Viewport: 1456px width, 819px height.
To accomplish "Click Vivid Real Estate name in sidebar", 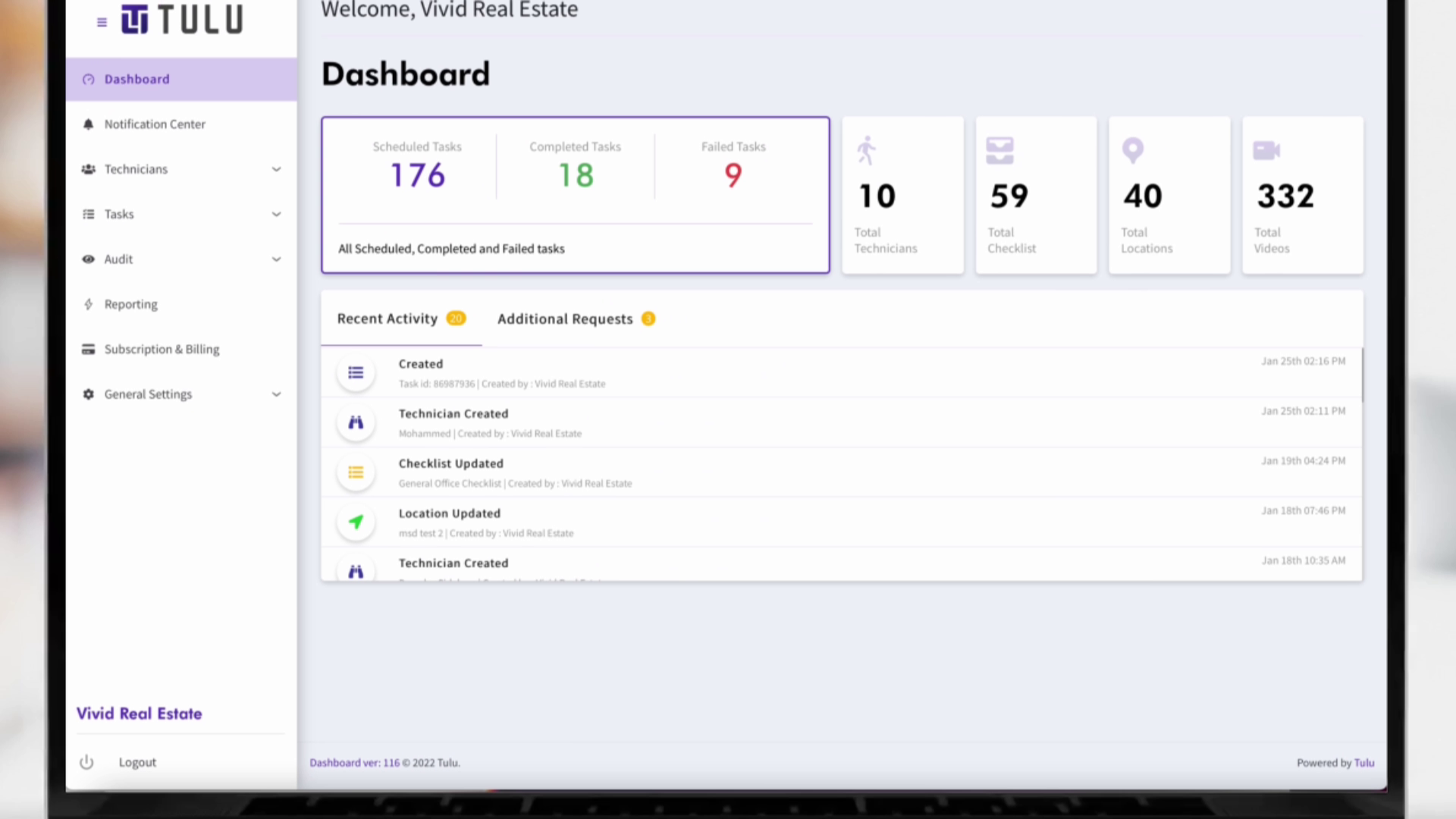I will 139,714.
